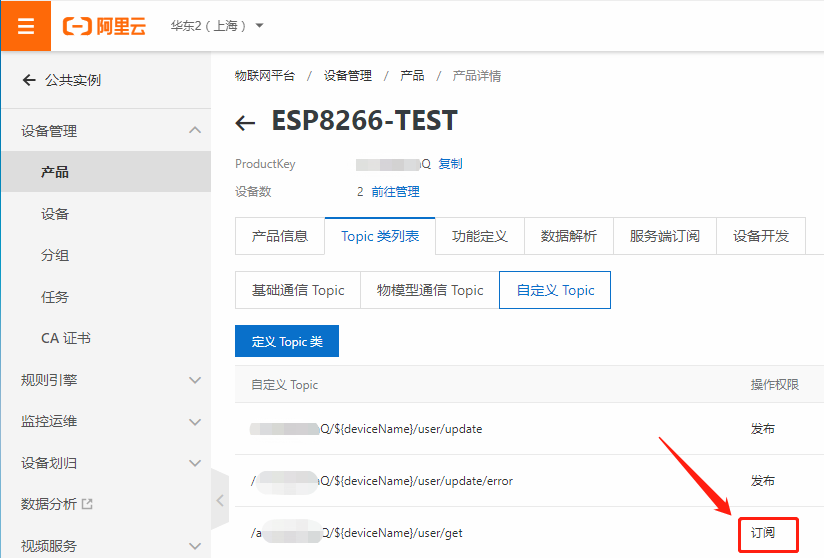The width and height of the screenshot is (824, 558).
Task: Click the 操作权限 column header
Action: click(775, 385)
